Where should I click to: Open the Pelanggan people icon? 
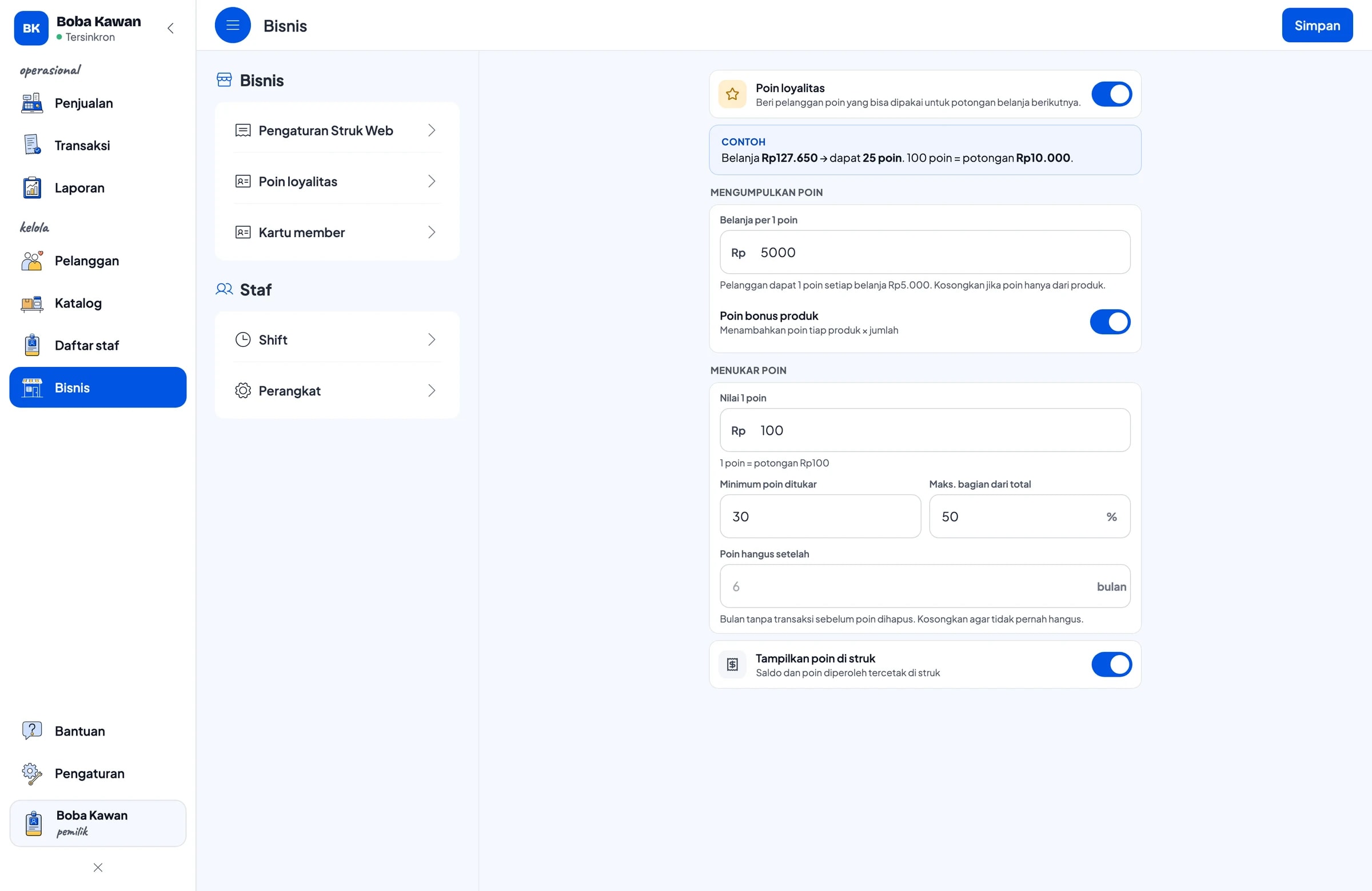pyautogui.click(x=32, y=261)
